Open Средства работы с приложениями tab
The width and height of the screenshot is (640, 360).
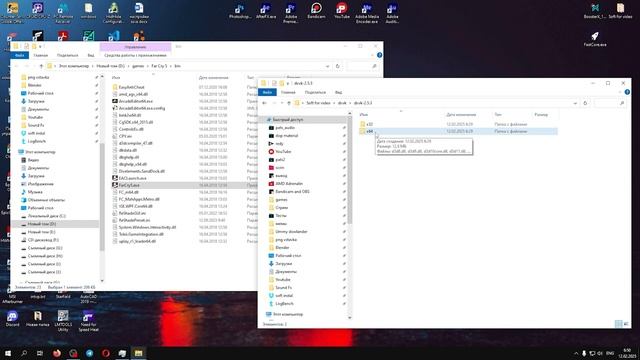click(135, 55)
